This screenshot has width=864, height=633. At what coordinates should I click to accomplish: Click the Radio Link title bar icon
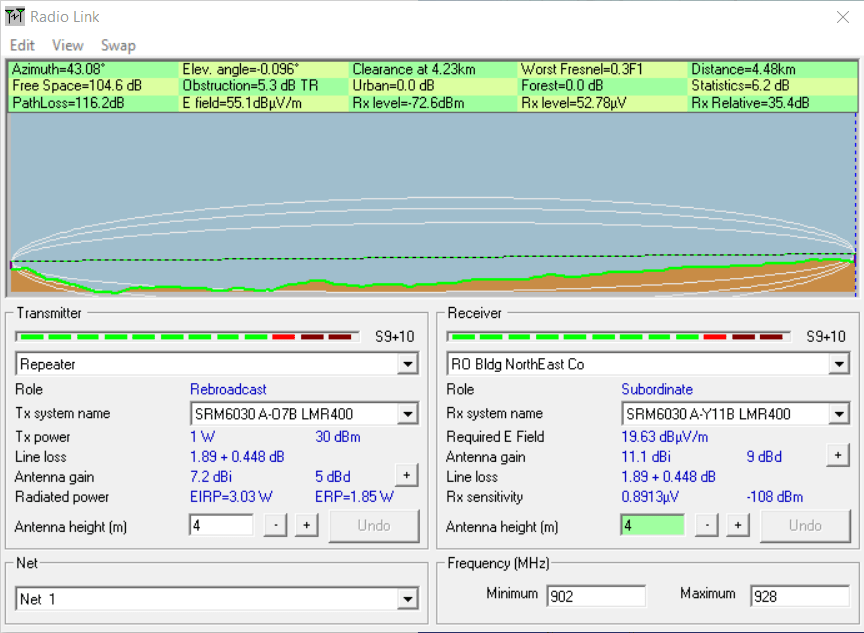[17, 17]
